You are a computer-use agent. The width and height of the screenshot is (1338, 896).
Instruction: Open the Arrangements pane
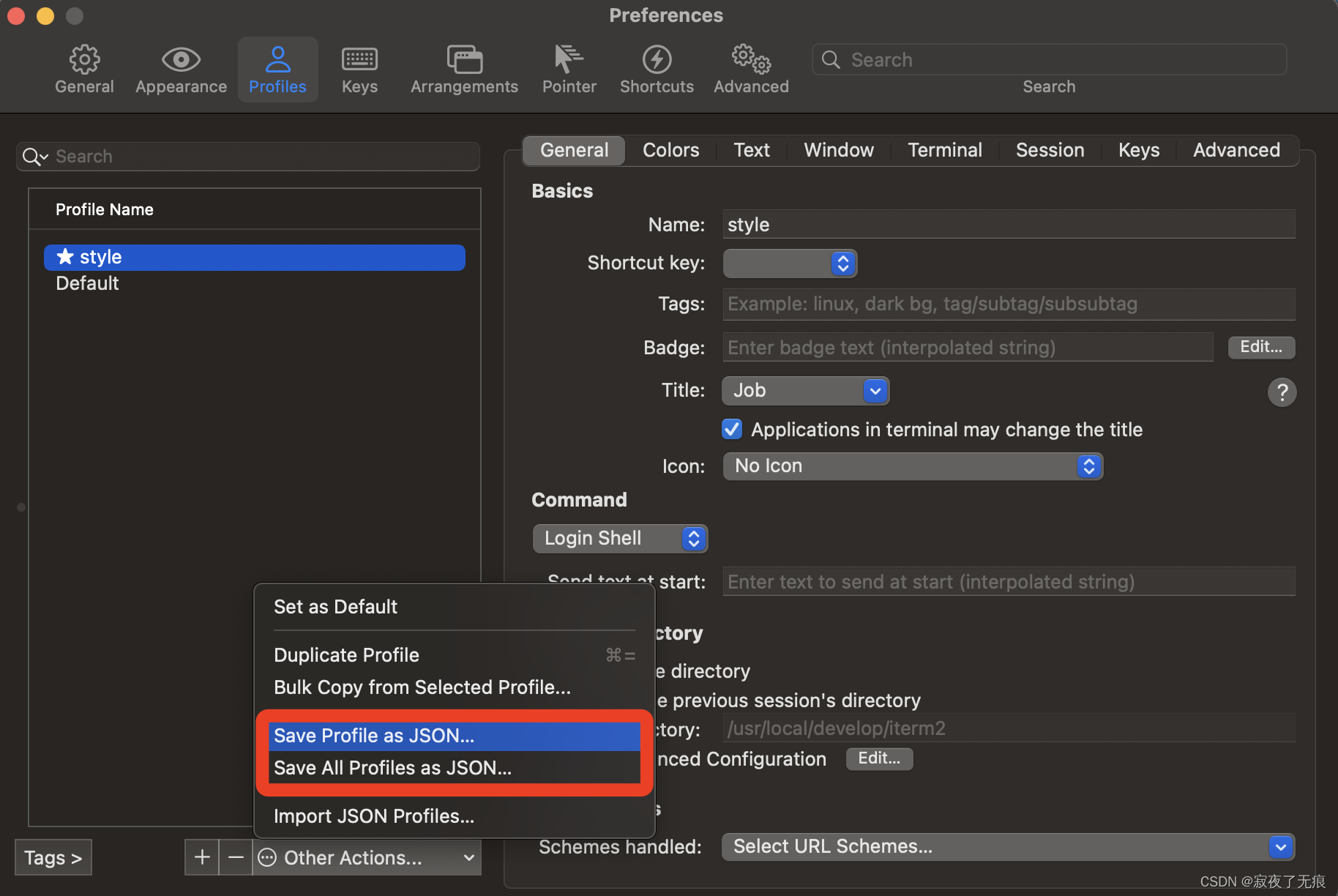464,69
